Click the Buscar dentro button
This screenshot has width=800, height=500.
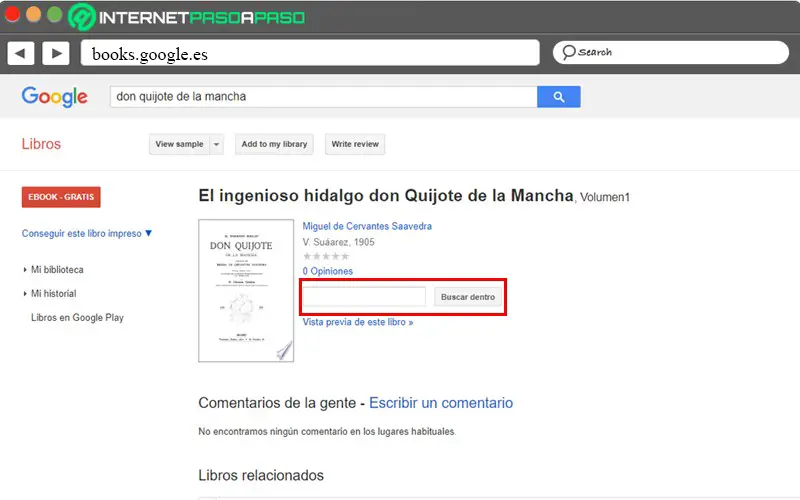tap(468, 297)
